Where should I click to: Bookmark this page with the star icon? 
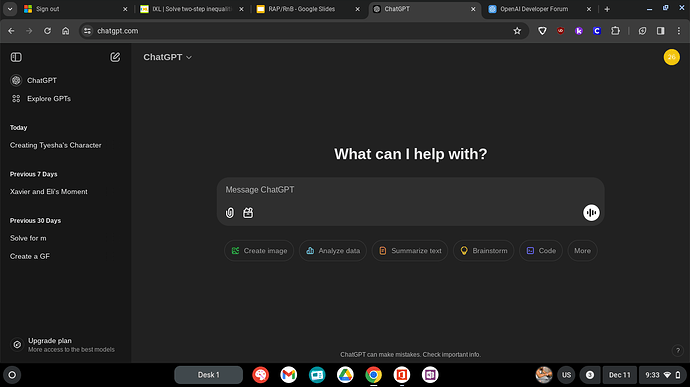pos(517,31)
